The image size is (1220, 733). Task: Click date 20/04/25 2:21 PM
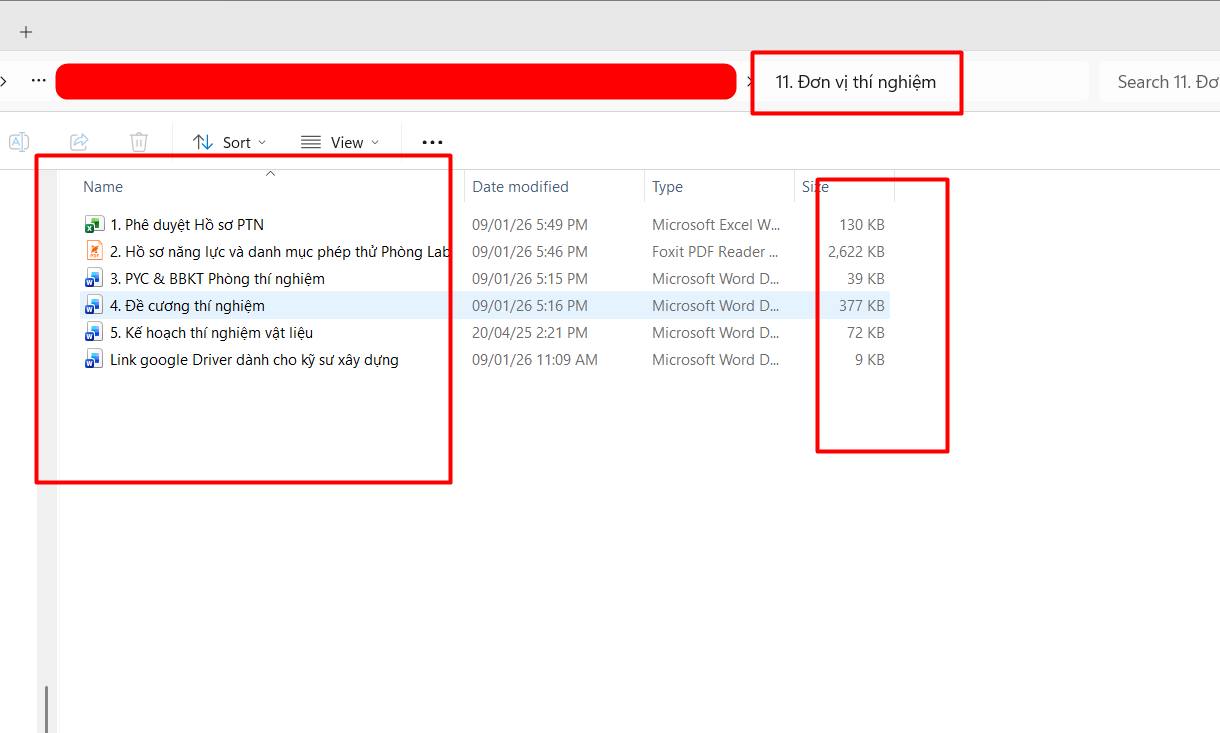tap(530, 333)
